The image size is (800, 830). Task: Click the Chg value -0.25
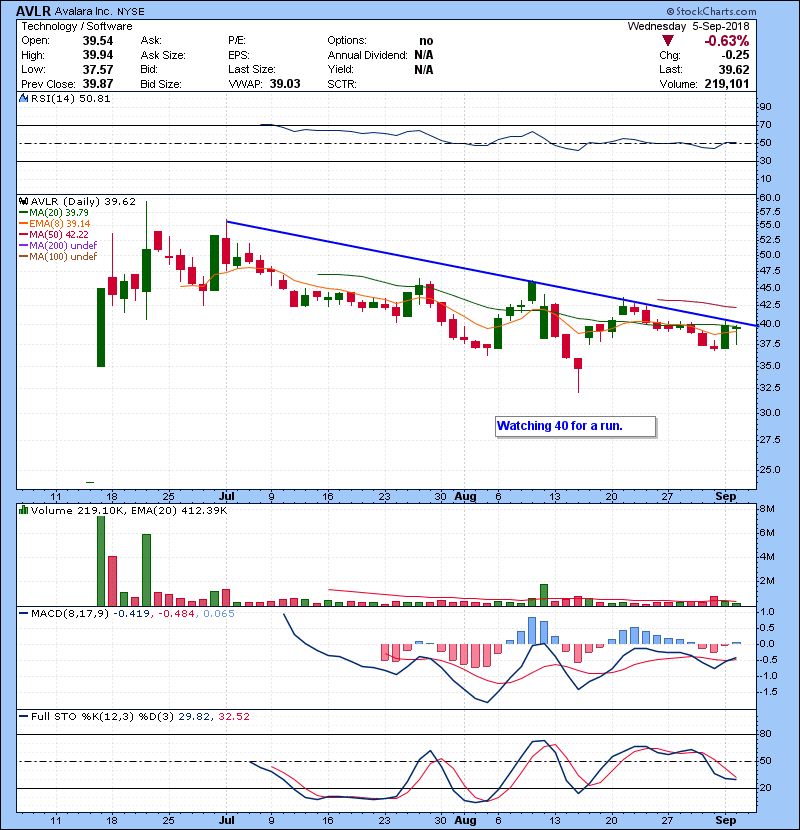tap(735, 55)
